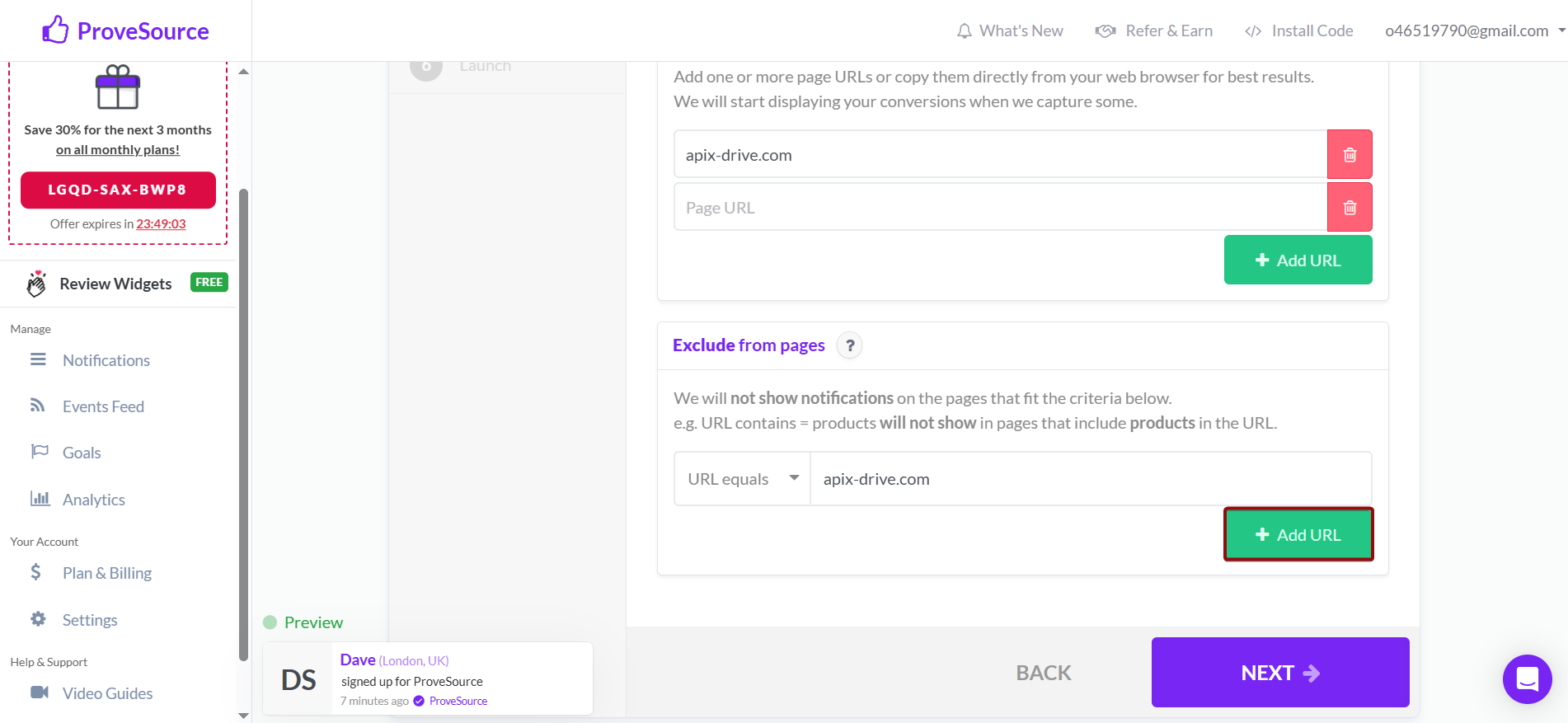Open Analytics in the sidebar
Screen dimensions: 1568x723
(x=94, y=500)
